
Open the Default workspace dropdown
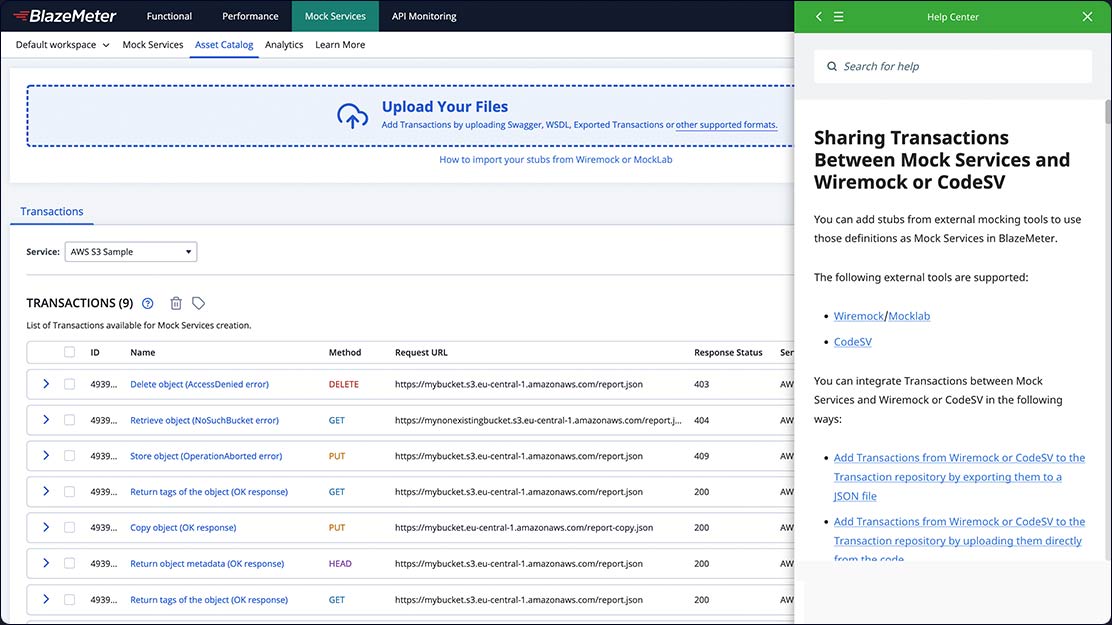coord(62,45)
